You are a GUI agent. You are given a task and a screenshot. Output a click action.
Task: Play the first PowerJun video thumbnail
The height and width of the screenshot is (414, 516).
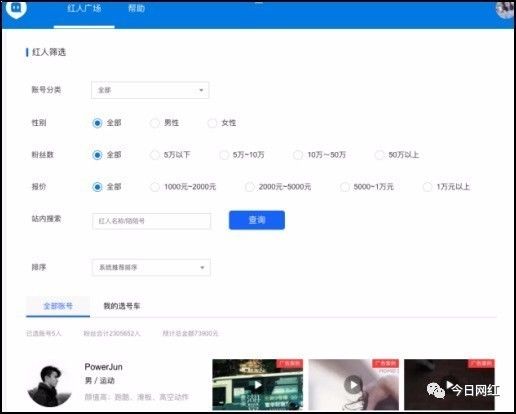coord(258,385)
